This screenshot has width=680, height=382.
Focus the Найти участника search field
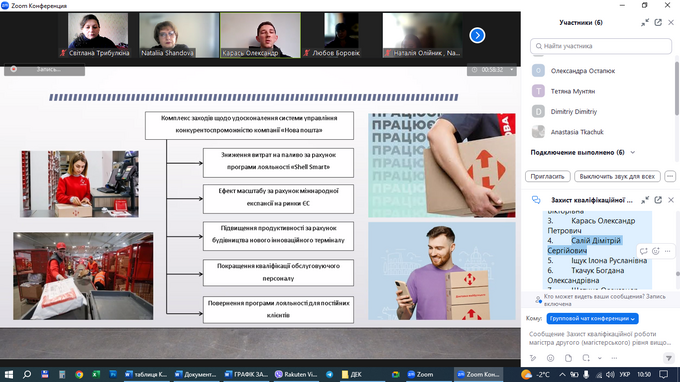[x=601, y=46]
